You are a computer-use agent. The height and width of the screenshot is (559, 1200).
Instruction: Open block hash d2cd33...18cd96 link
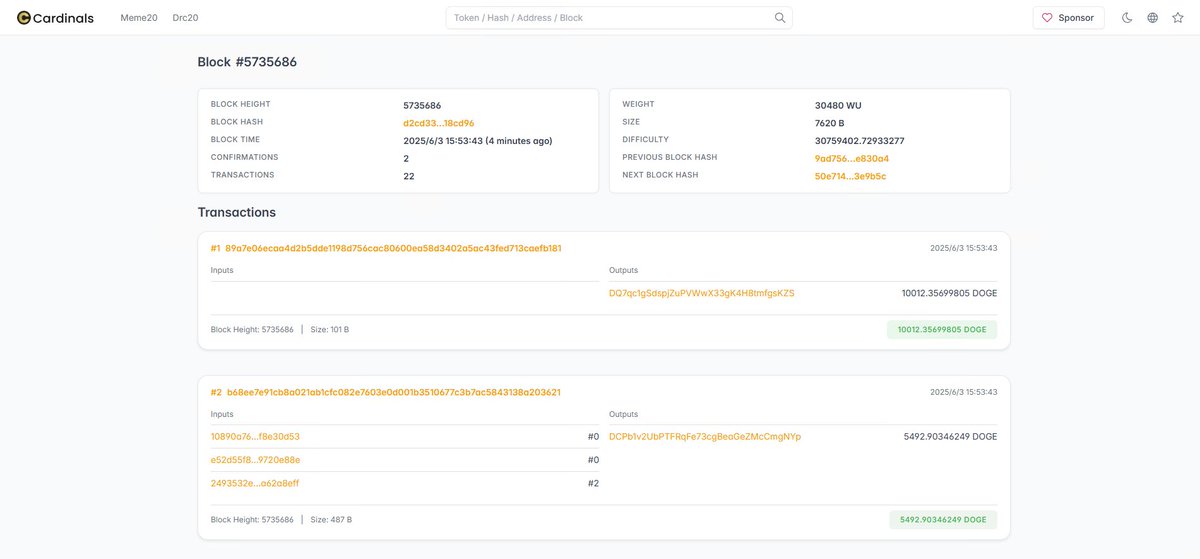[438, 123]
